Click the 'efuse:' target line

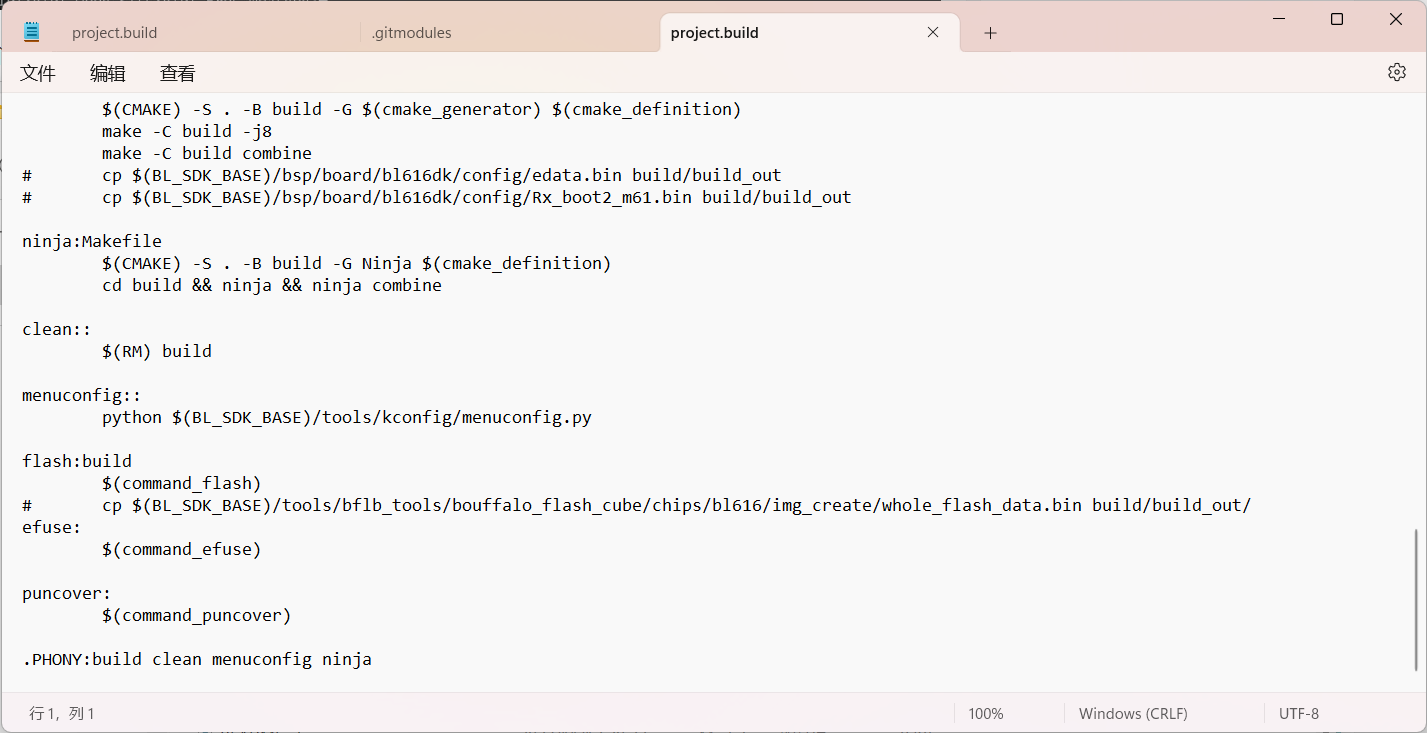pos(52,527)
